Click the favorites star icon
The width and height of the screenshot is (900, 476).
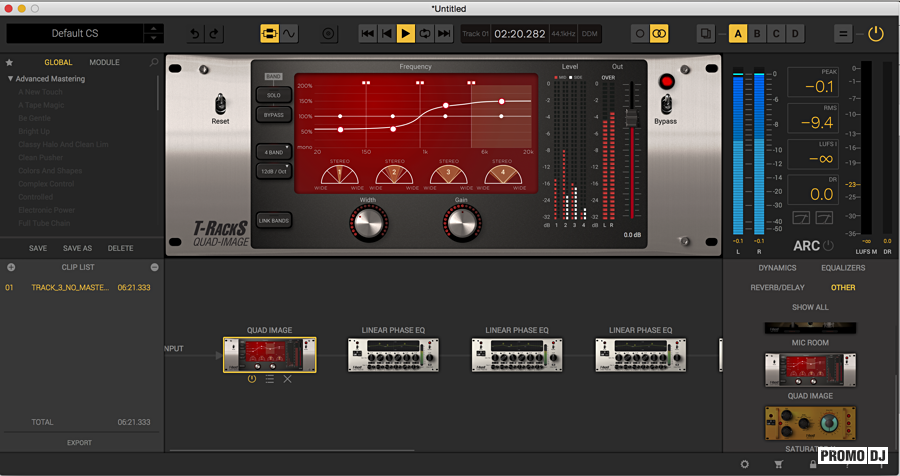[x=9, y=62]
